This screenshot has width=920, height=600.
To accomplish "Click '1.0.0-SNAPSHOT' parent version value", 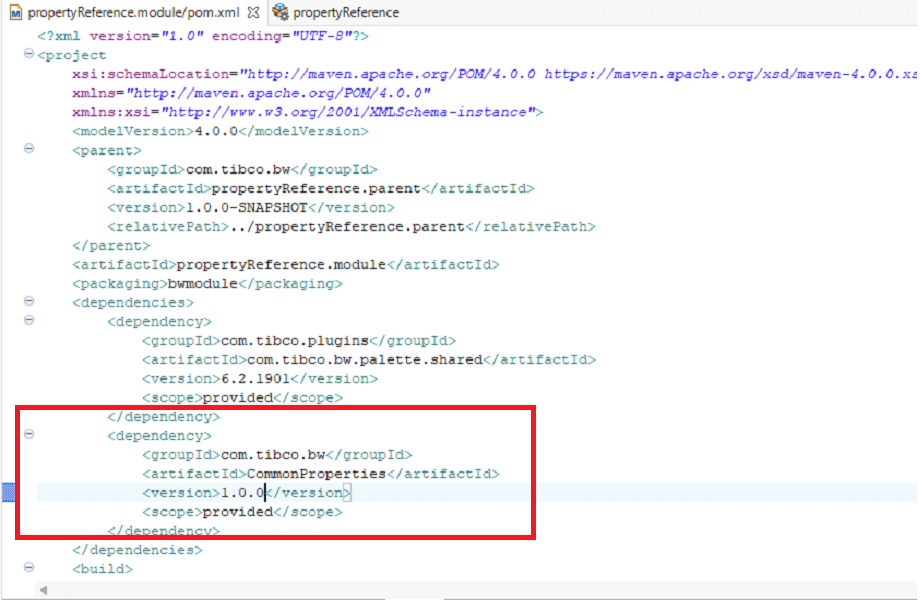I will tap(246, 208).
